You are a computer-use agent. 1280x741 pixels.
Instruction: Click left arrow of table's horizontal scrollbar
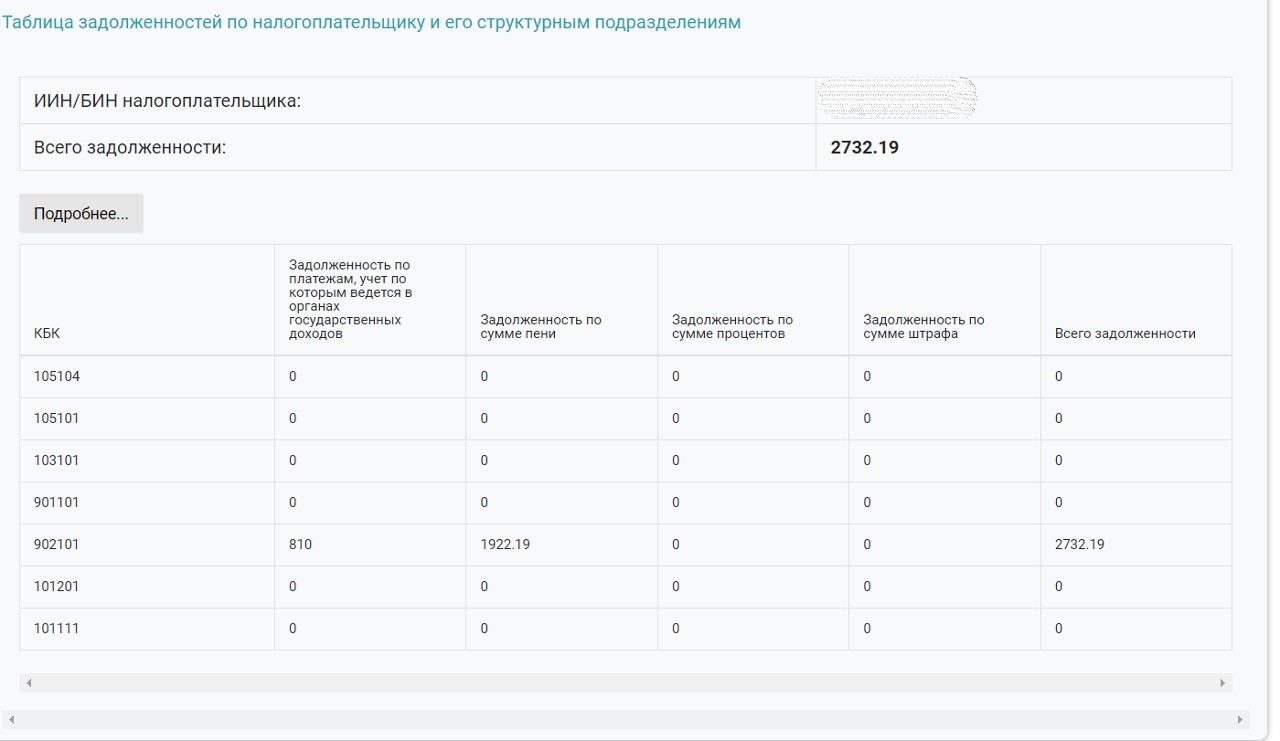29,683
